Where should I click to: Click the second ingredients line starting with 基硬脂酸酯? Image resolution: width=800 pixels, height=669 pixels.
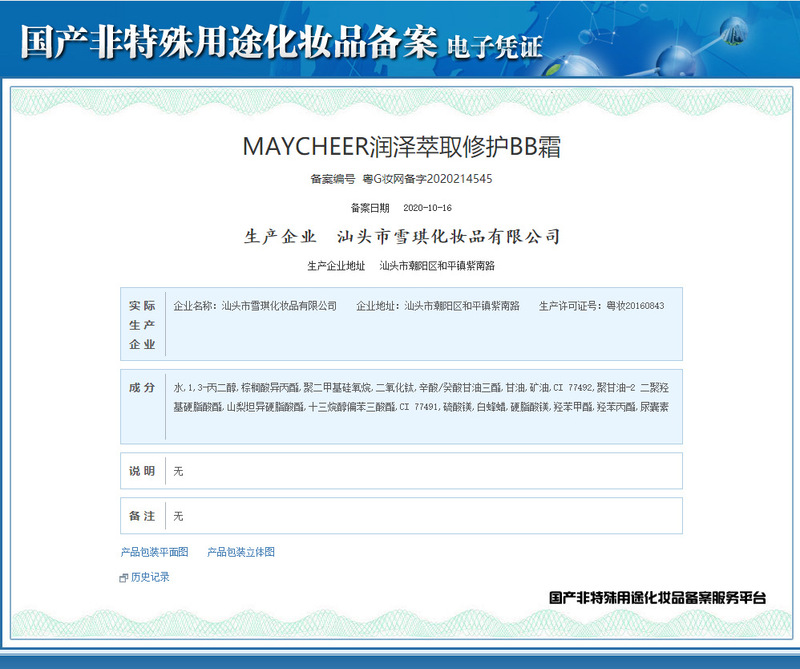coord(421,407)
